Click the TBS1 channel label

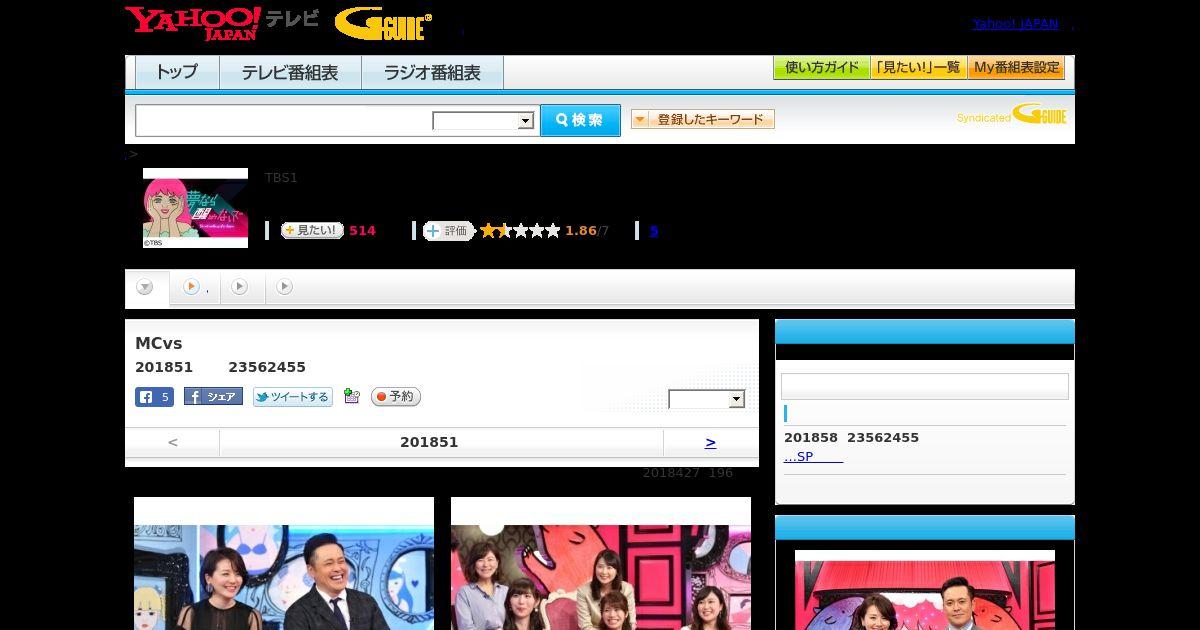(281, 178)
